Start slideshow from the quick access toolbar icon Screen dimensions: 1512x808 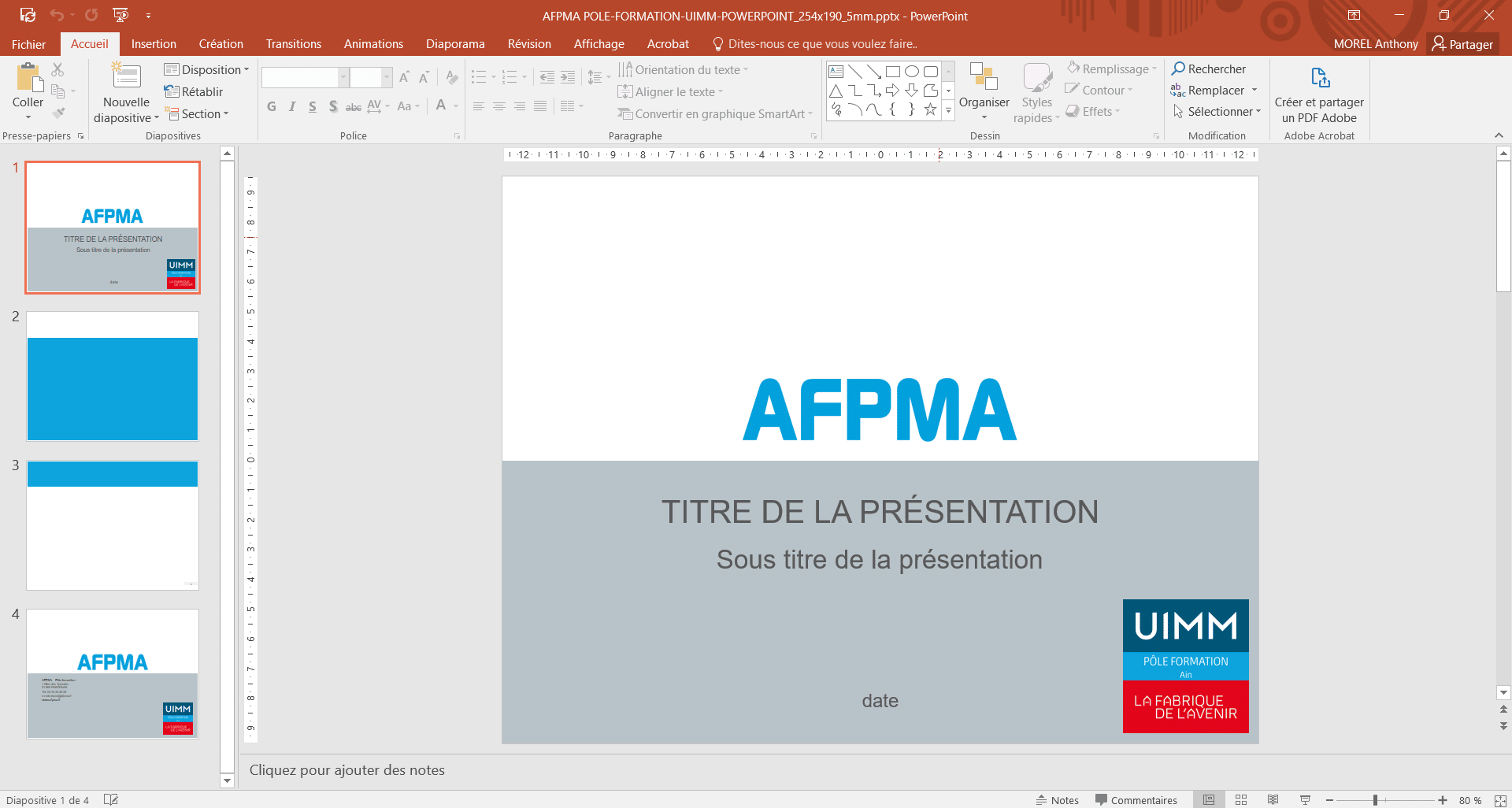coord(120,15)
